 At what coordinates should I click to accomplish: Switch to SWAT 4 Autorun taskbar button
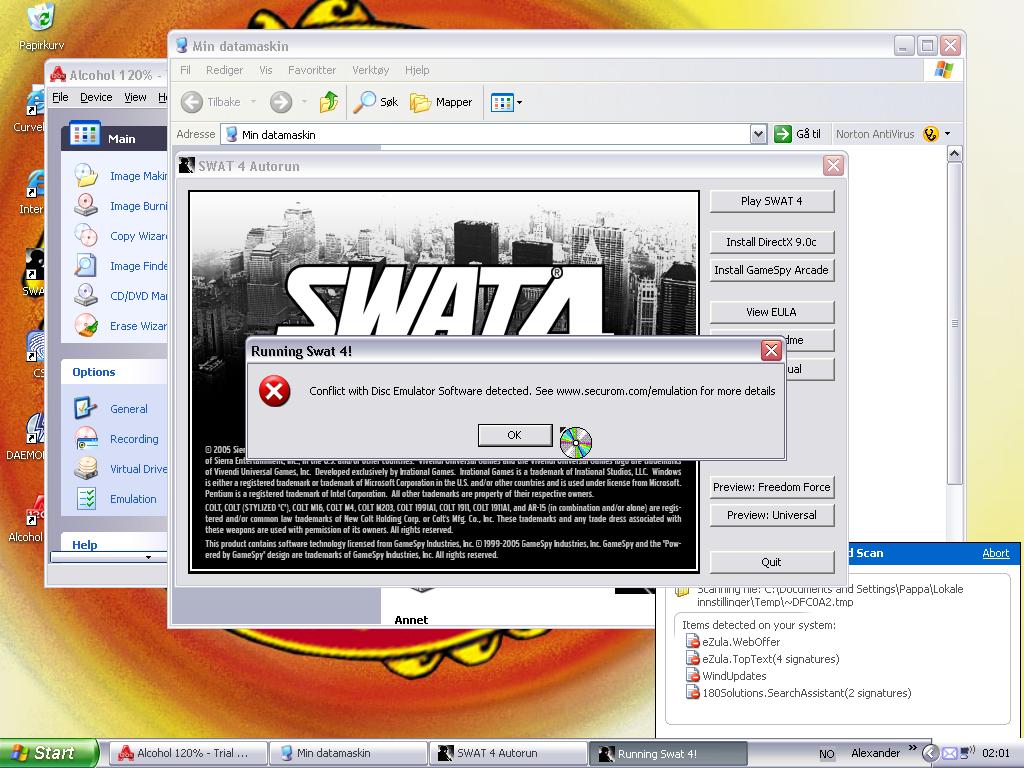click(508, 753)
